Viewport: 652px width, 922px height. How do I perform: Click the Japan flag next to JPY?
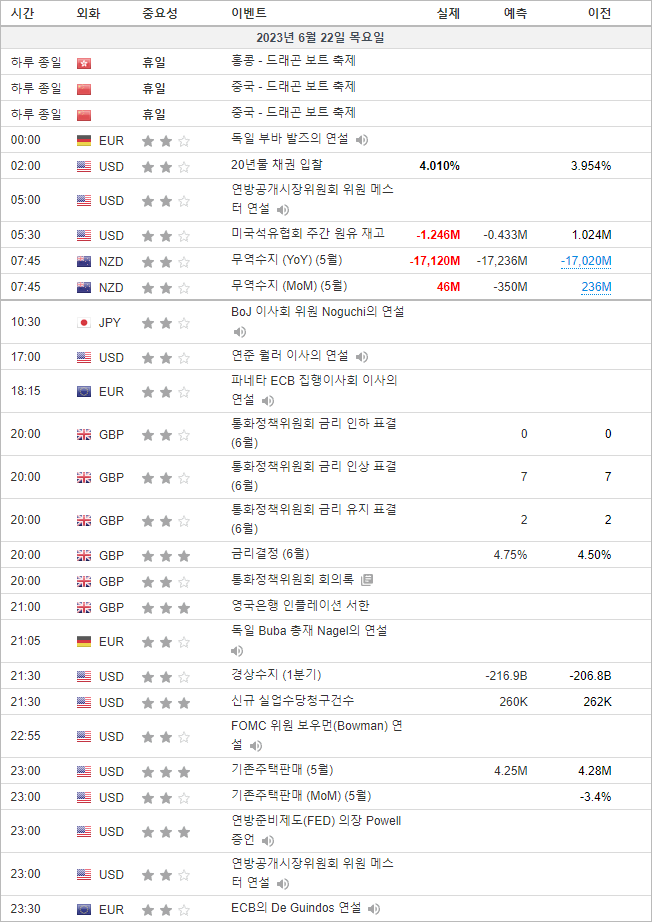84,323
